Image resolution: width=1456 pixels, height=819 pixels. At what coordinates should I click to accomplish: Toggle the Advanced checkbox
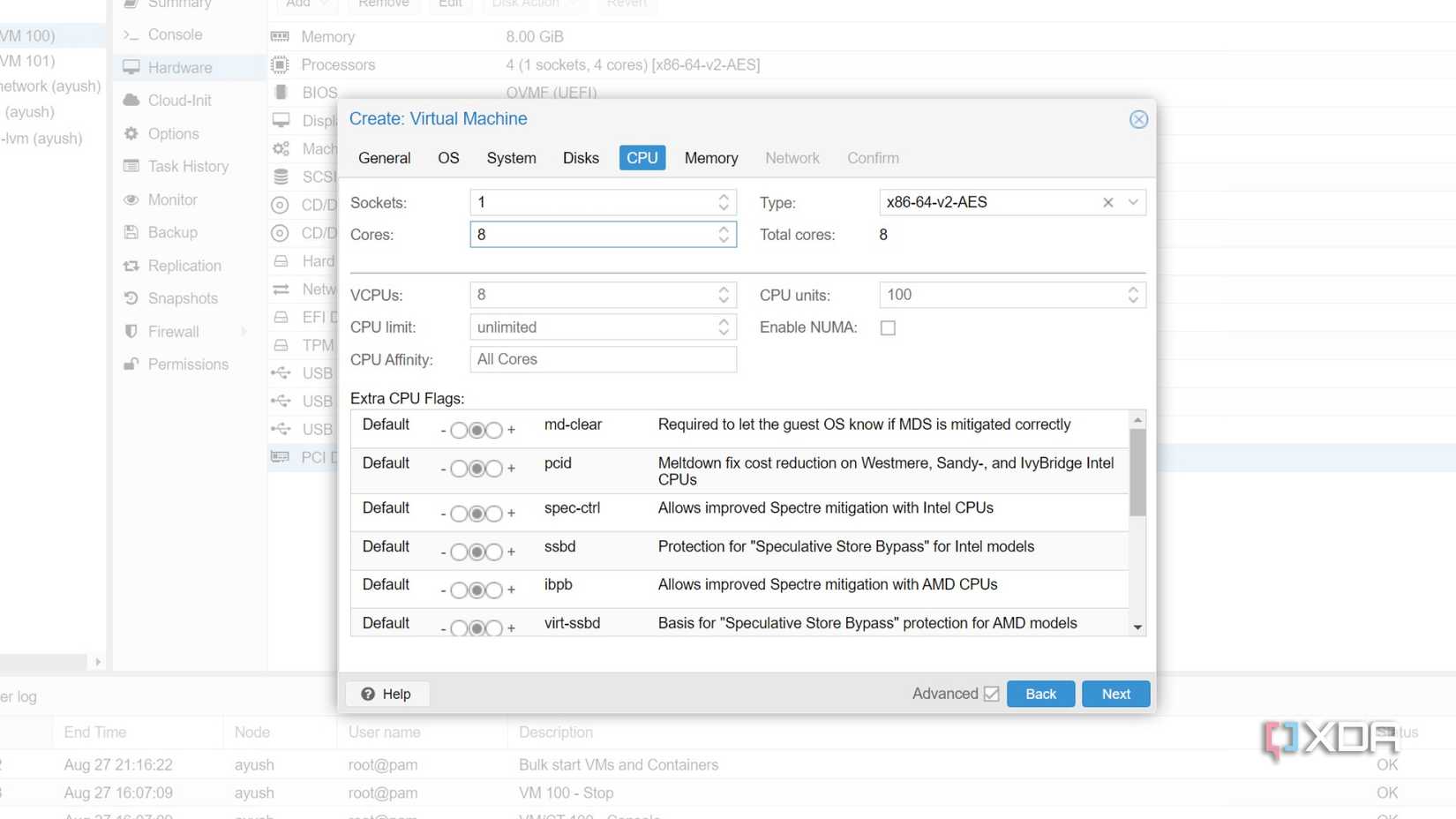click(x=991, y=694)
